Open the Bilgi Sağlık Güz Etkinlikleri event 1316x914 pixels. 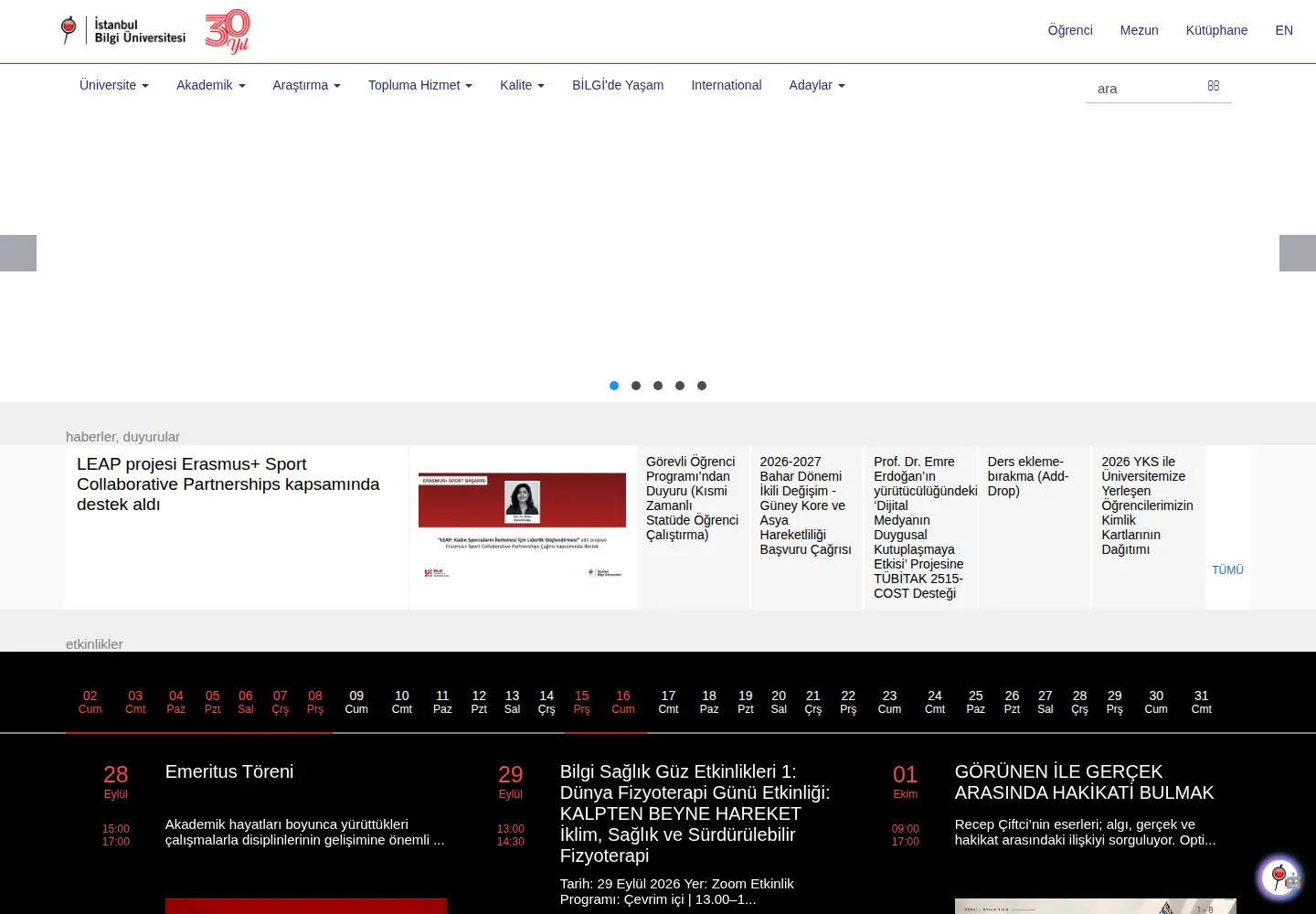[695, 813]
